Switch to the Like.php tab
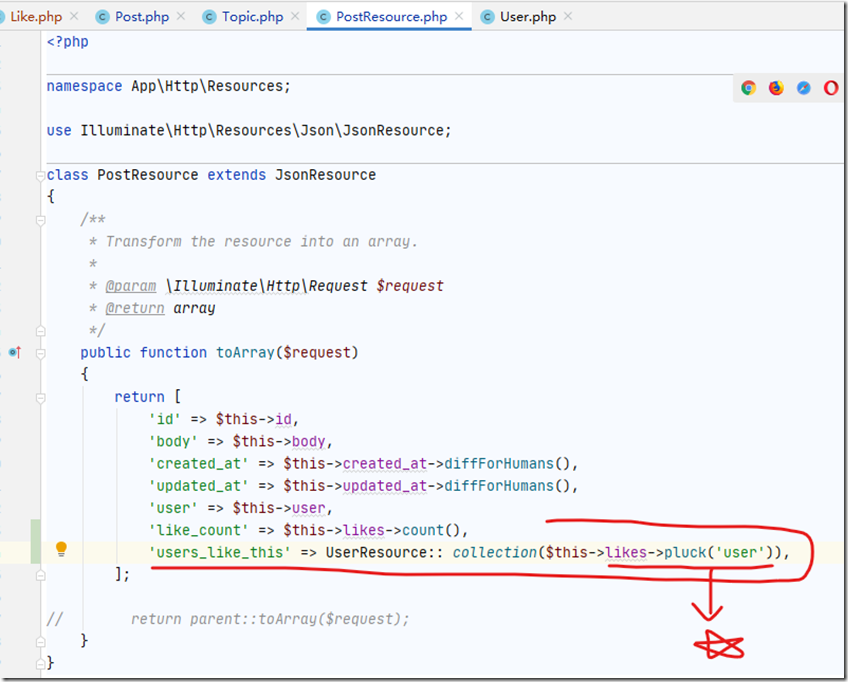Screen dimensions: 848x682 click(x=36, y=17)
